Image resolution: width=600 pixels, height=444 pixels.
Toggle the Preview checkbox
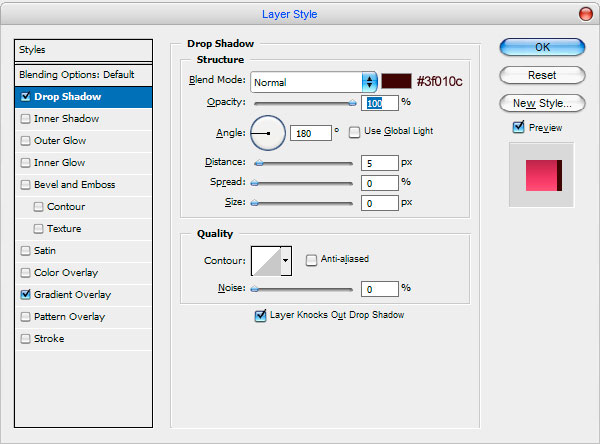coord(518,127)
